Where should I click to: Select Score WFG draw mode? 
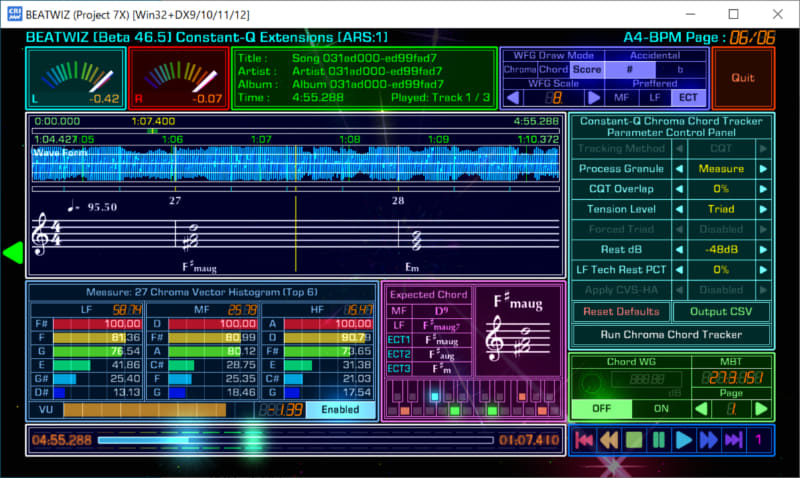coord(587,69)
